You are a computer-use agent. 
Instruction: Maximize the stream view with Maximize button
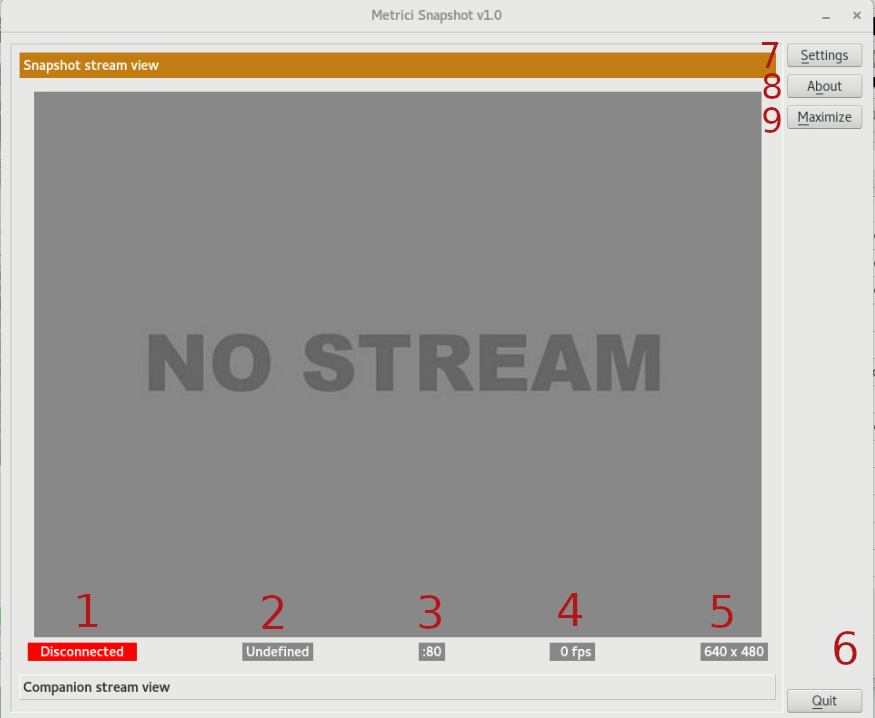824,117
